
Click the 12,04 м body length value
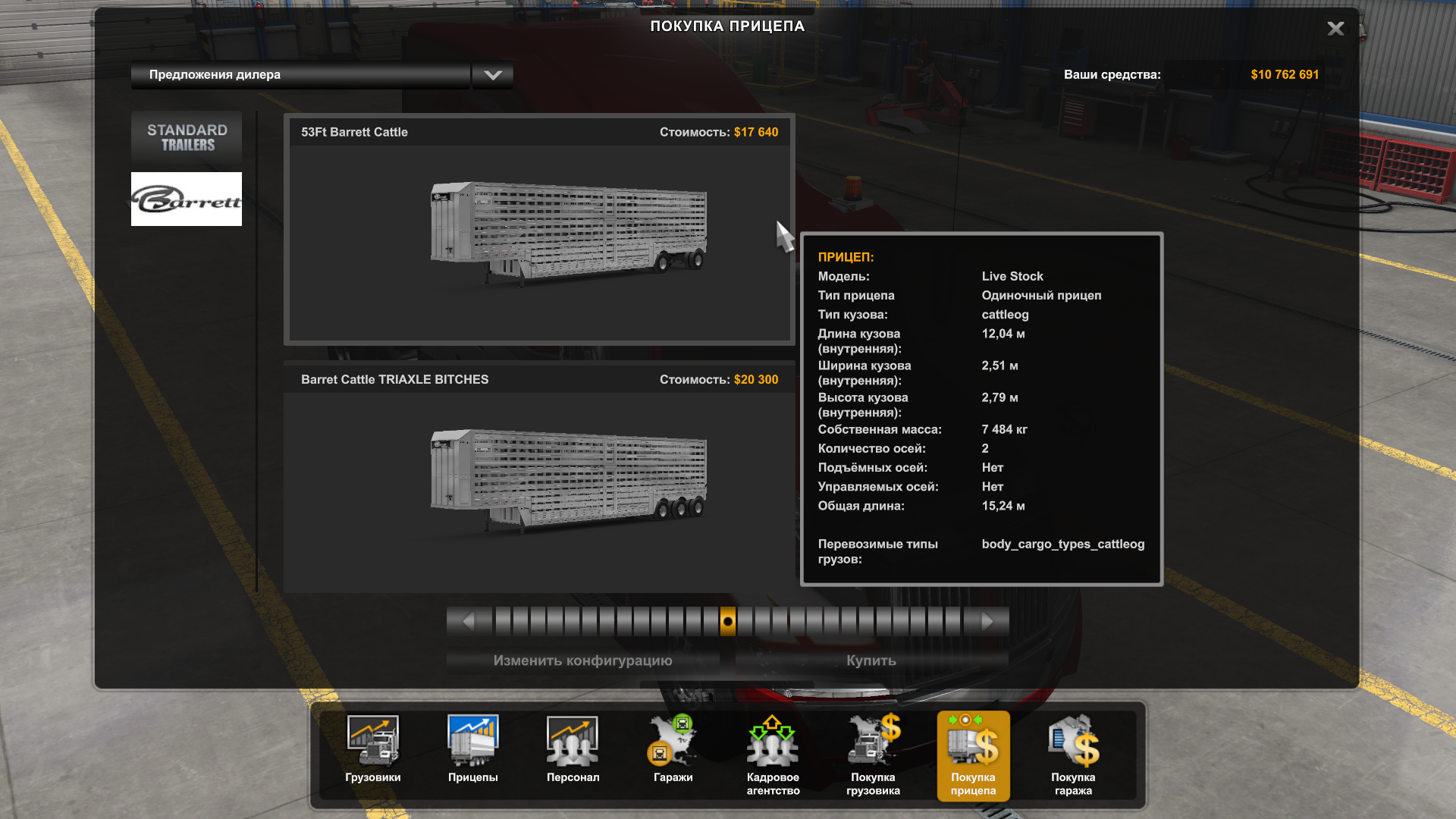tap(1003, 334)
